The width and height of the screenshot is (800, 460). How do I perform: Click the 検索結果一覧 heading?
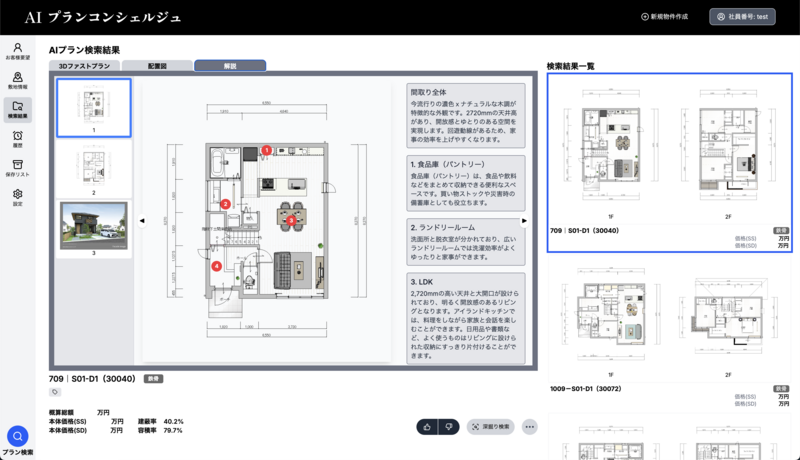tap(570, 66)
